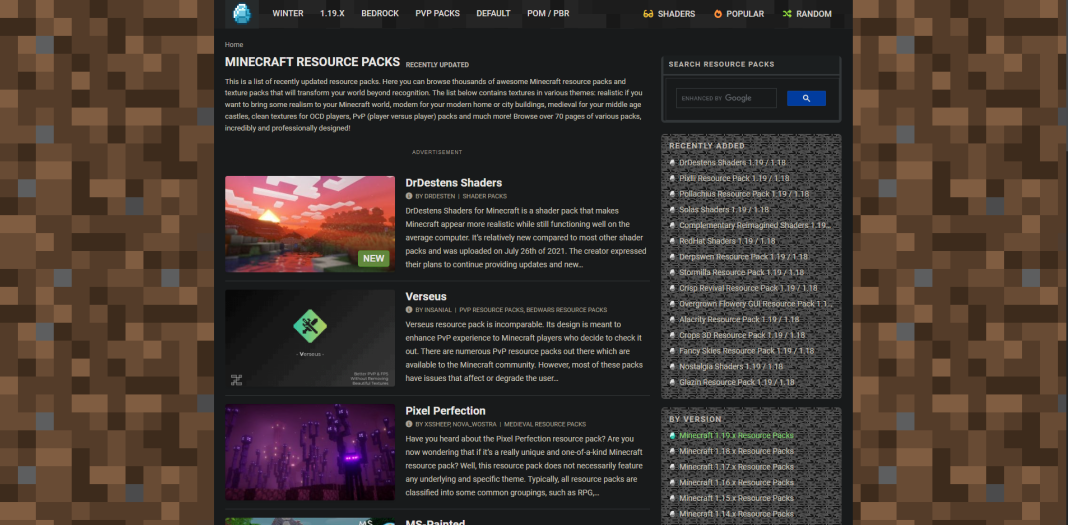
Task: Click the bullet icon beside Solas Shaders
Action: tap(673, 210)
